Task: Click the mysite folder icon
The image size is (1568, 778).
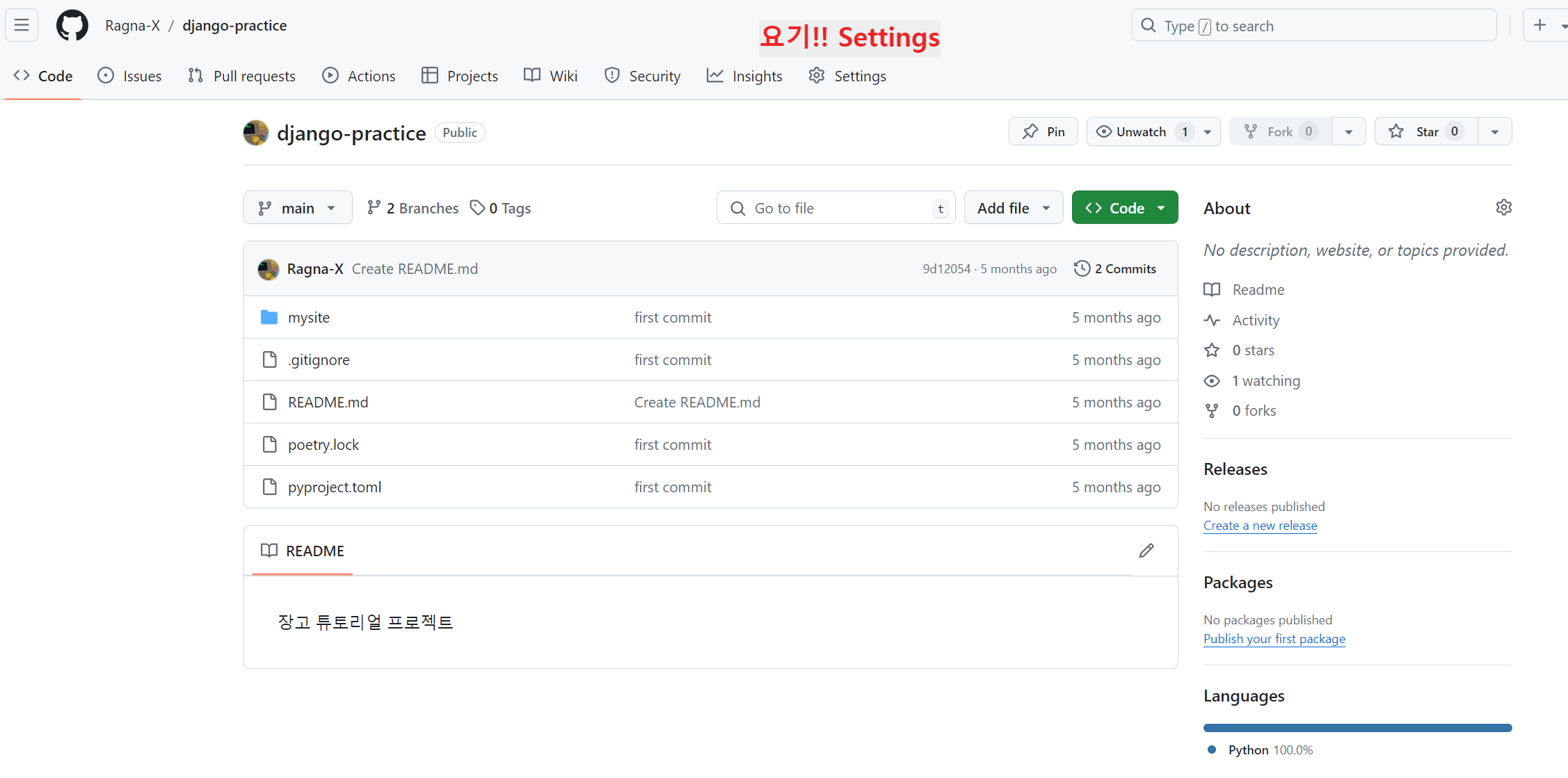Action: 269,318
